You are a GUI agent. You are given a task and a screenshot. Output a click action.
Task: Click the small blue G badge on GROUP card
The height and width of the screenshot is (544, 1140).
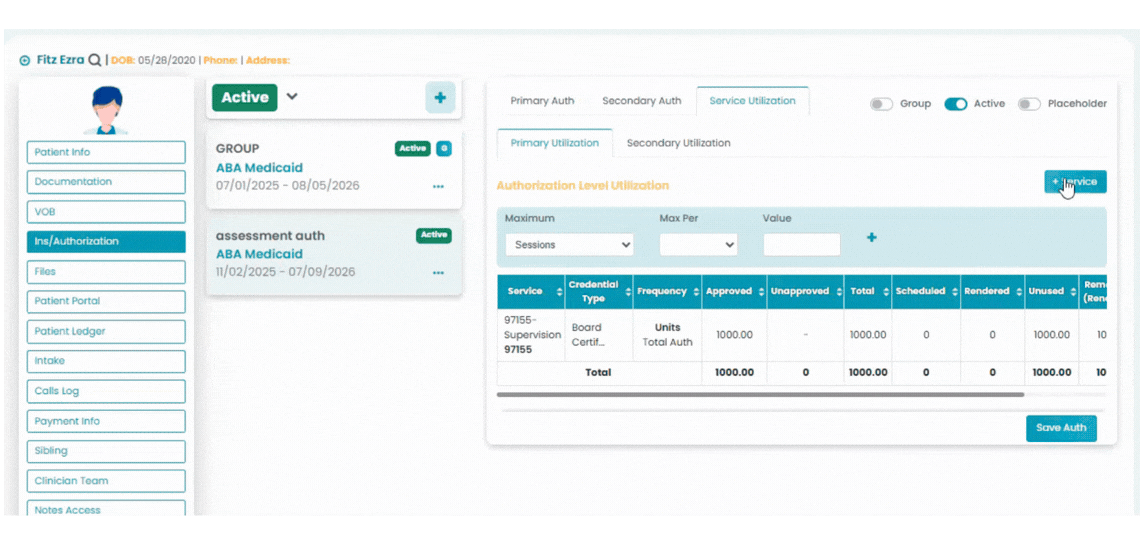pos(444,148)
